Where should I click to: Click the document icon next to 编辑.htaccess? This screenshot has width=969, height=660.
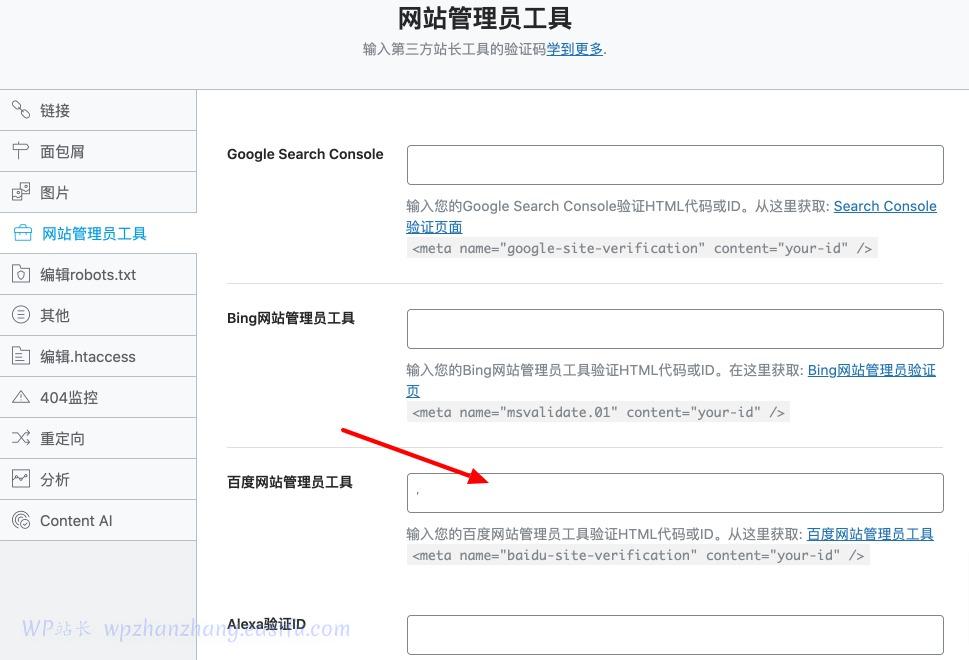click(x=21, y=356)
